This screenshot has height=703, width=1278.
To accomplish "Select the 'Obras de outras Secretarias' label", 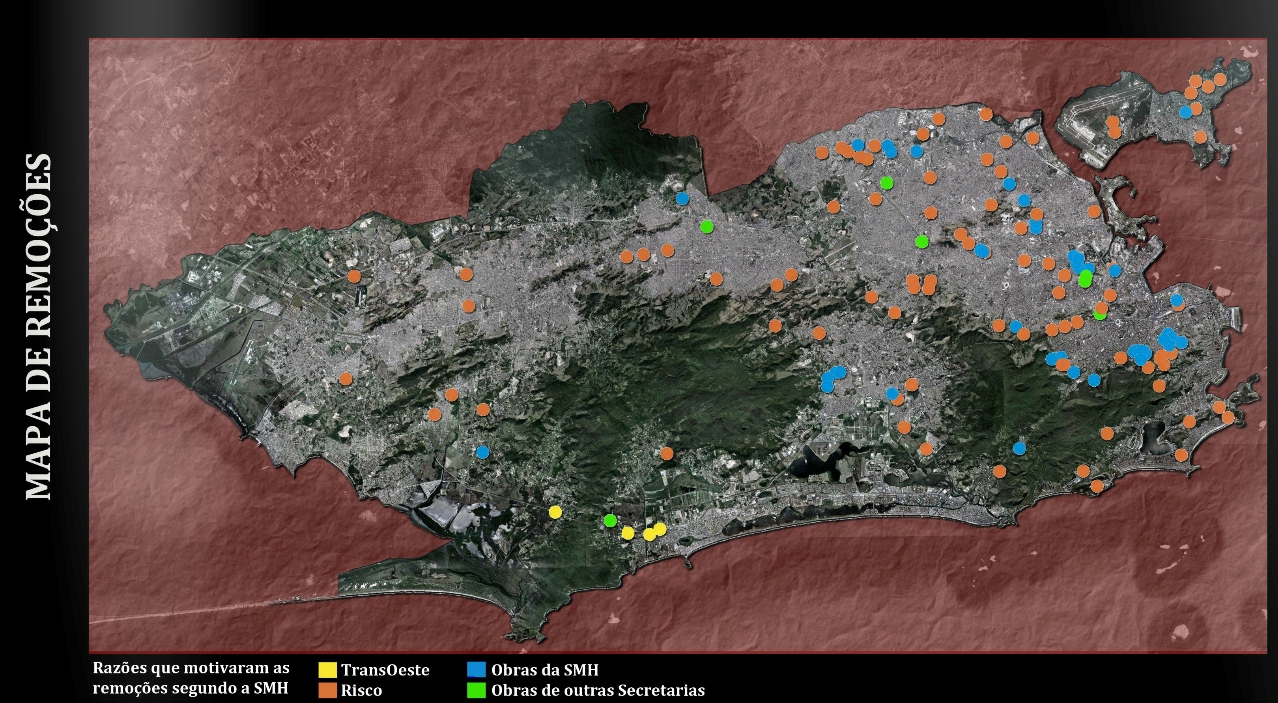I will [598, 690].
